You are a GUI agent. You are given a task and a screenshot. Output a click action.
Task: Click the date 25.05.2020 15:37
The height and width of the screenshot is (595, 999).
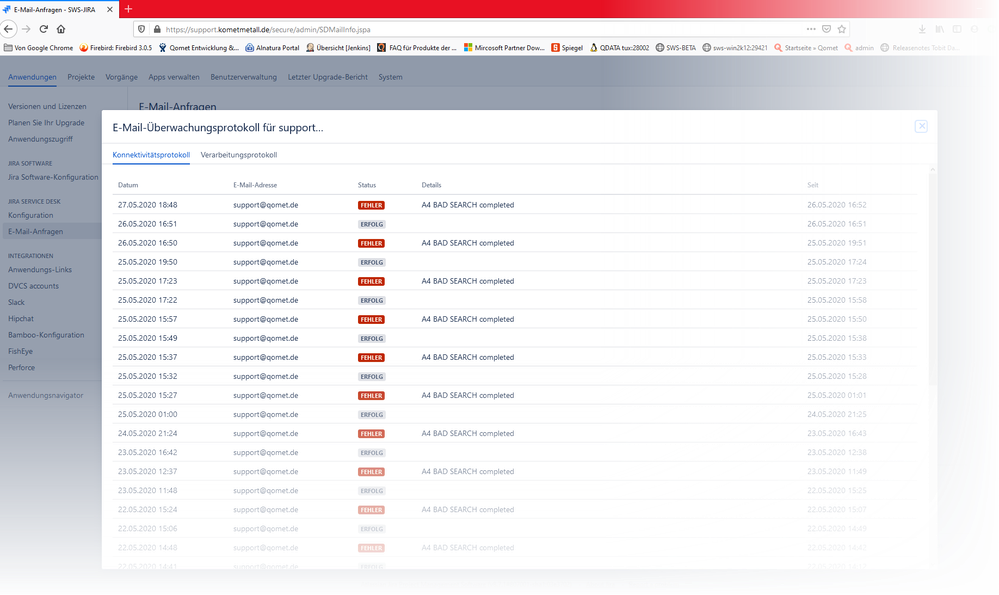pyautogui.click(x=148, y=357)
